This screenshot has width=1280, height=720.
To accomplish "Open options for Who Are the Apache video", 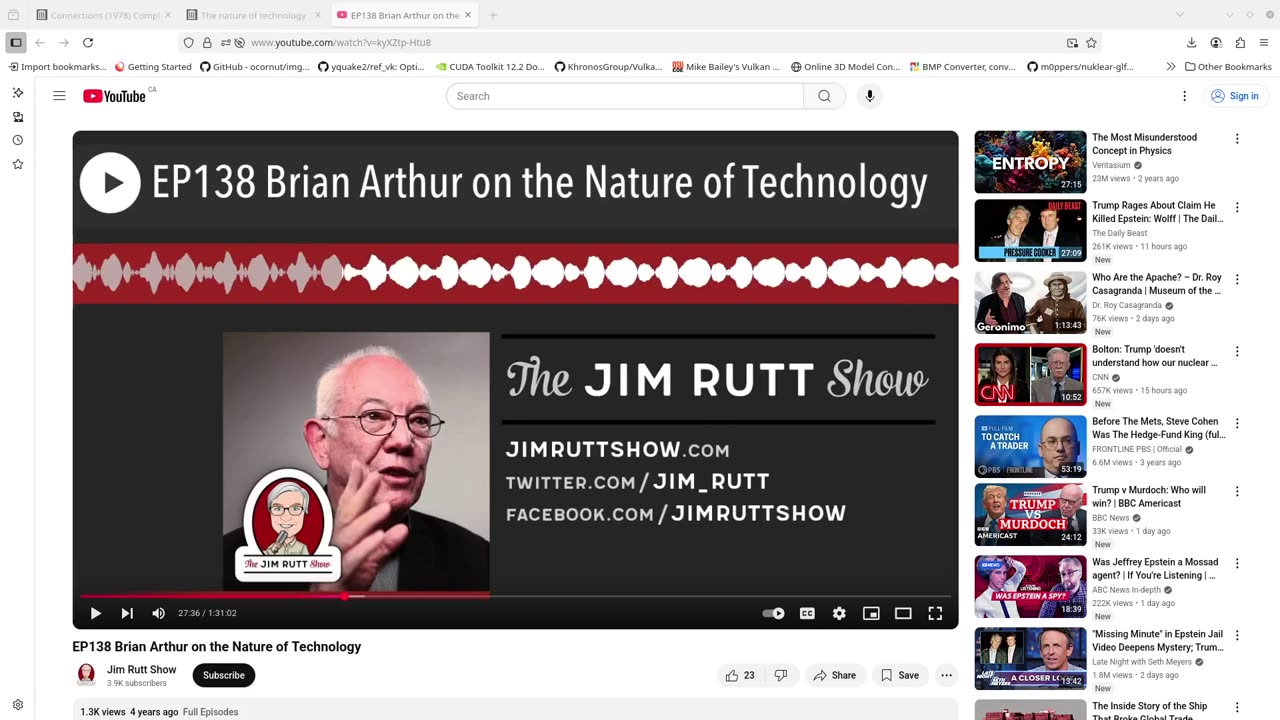I will (1237, 279).
